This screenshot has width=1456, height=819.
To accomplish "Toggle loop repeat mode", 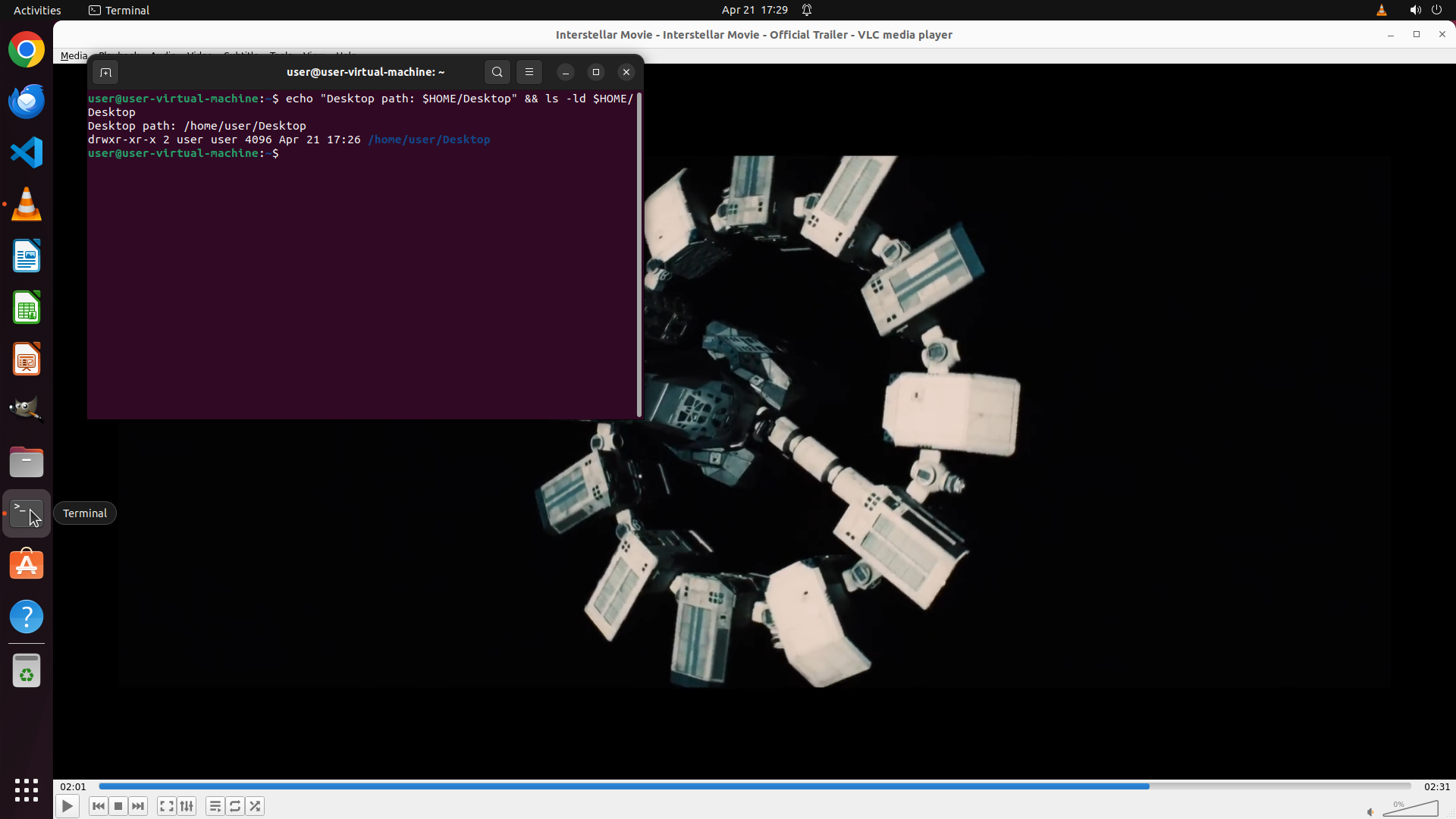I will pos(235,806).
